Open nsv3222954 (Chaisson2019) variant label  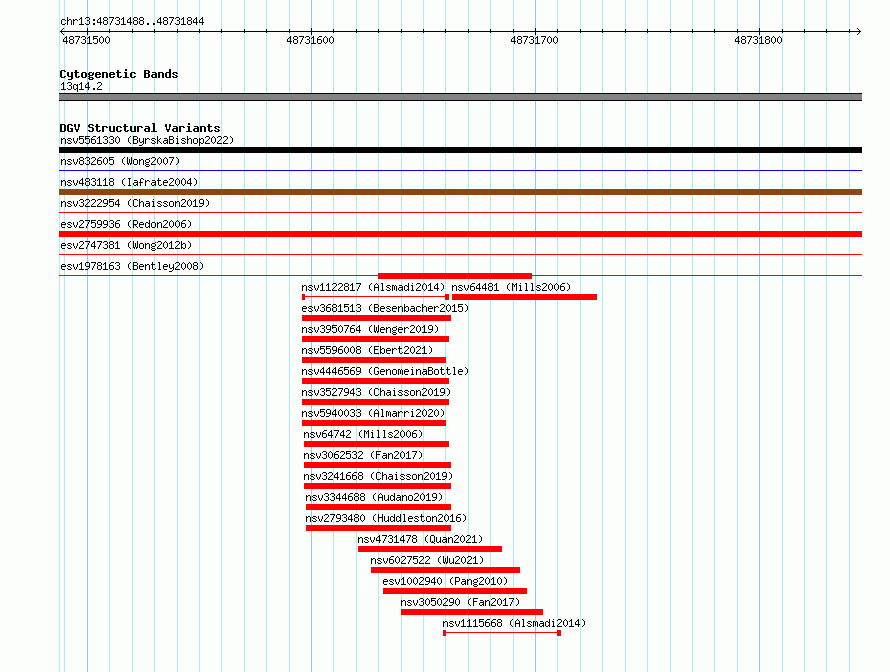pyautogui.click(x=135, y=203)
